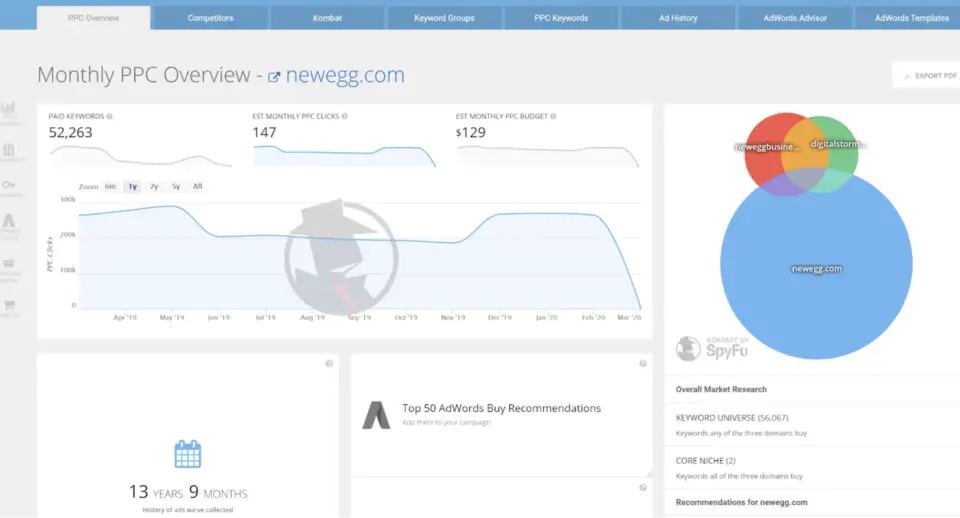This screenshot has width=960, height=518.
Task: Open the Core Niche (2) row
Action: tap(812, 468)
